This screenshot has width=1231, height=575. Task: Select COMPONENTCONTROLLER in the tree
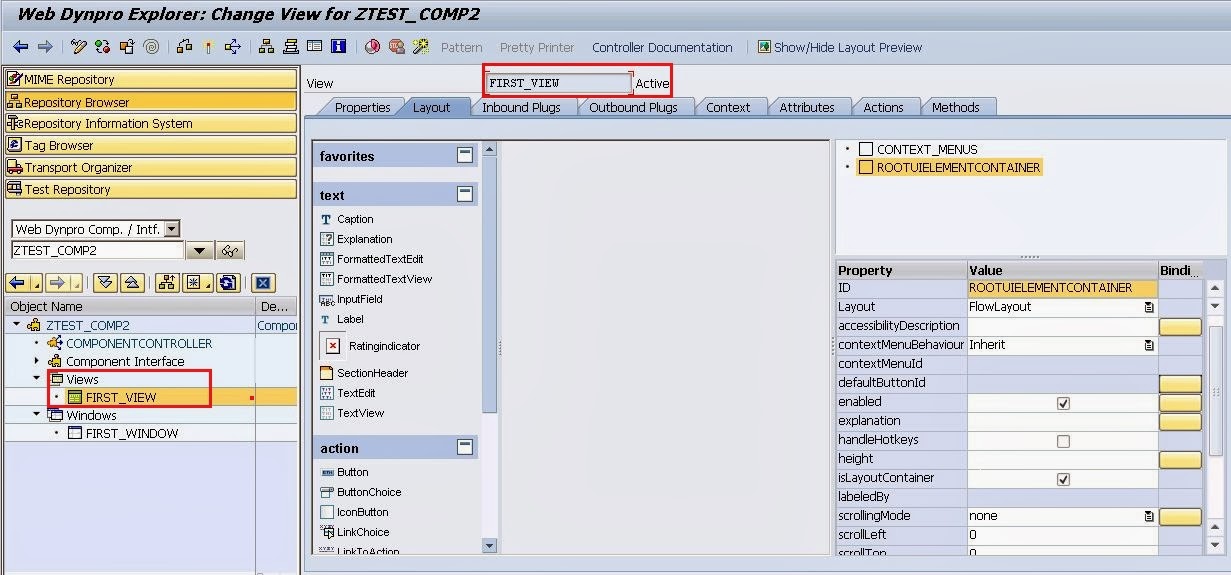click(139, 343)
